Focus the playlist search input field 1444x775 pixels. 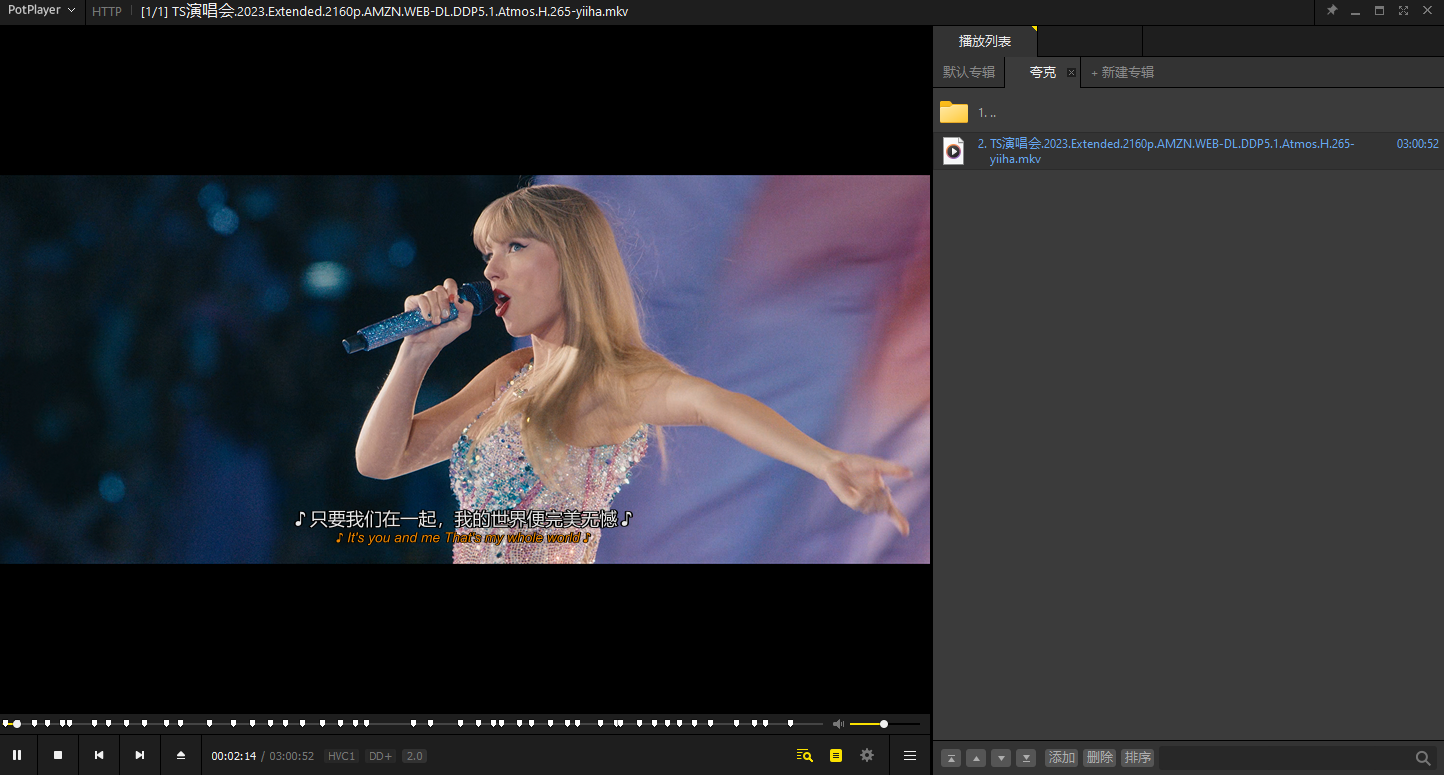[x=1285, y=758]
